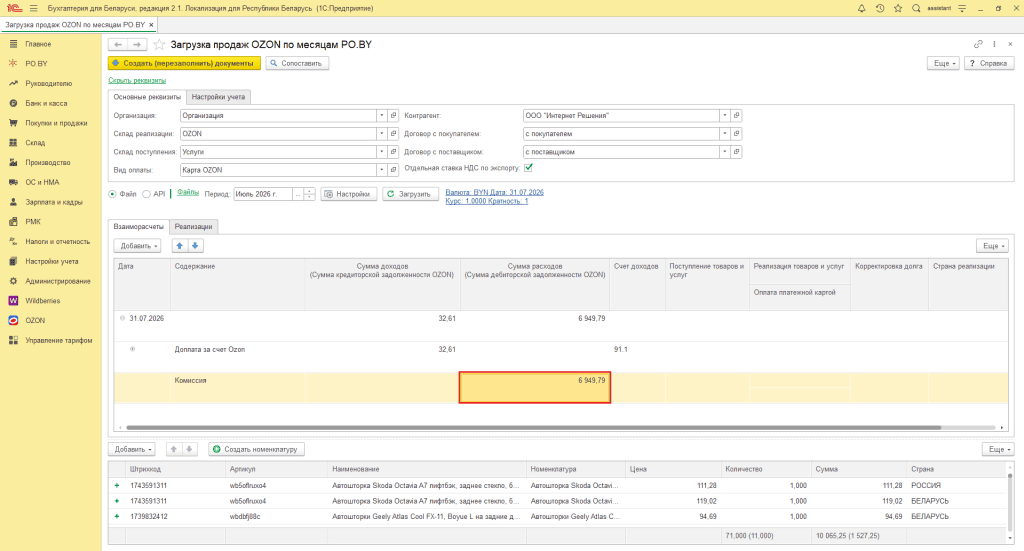This screenshot has height=551, width=1024.
Task: Open Файлы link
Action: [187, 193]
